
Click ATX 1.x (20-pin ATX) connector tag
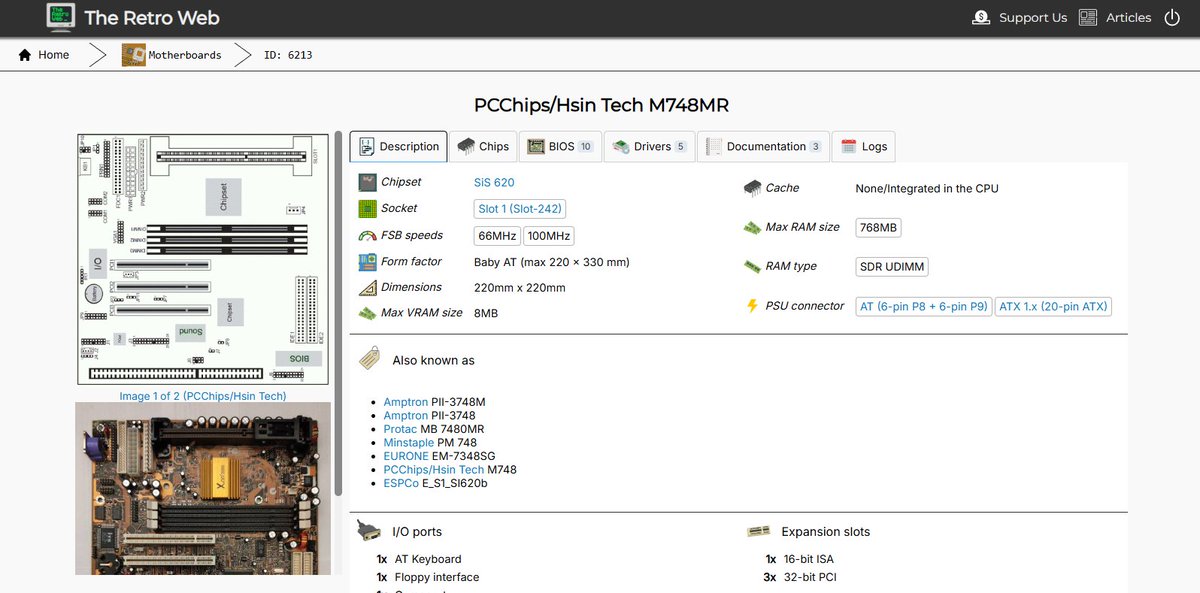tap(1053, 307)
